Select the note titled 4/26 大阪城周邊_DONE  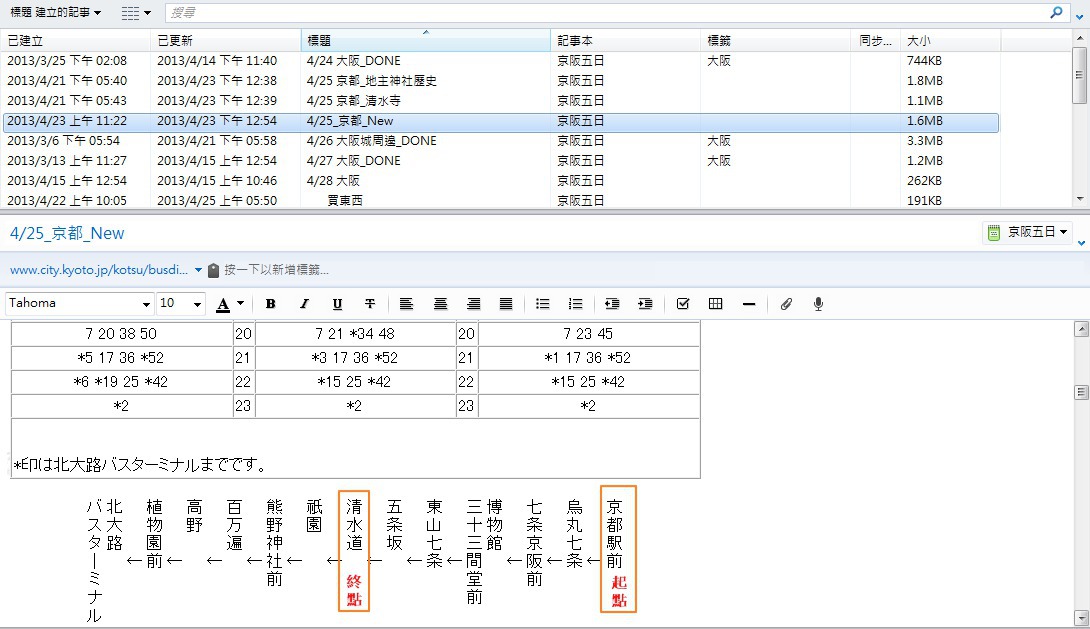[x=371, y=141]
